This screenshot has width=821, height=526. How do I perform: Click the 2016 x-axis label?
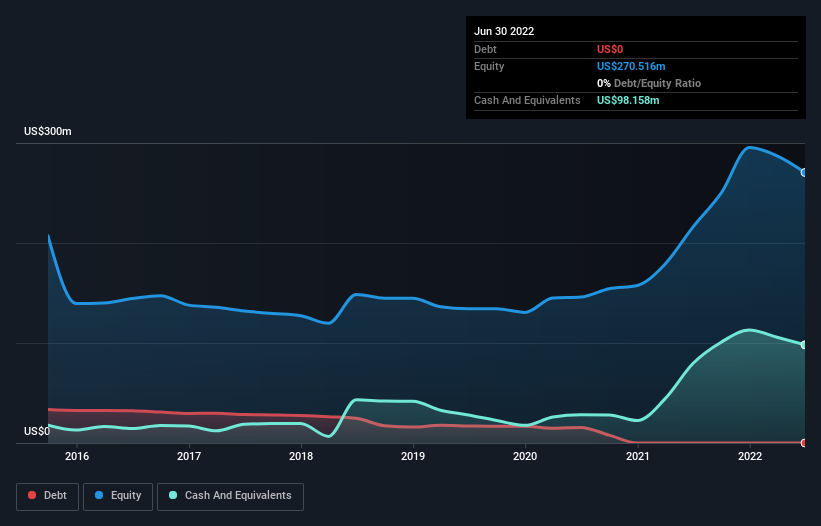coord(77,456)
